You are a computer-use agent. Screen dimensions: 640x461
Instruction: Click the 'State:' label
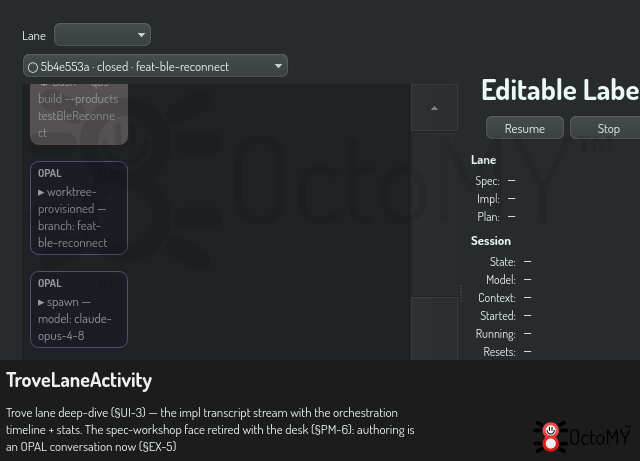(x=502, y=262)
